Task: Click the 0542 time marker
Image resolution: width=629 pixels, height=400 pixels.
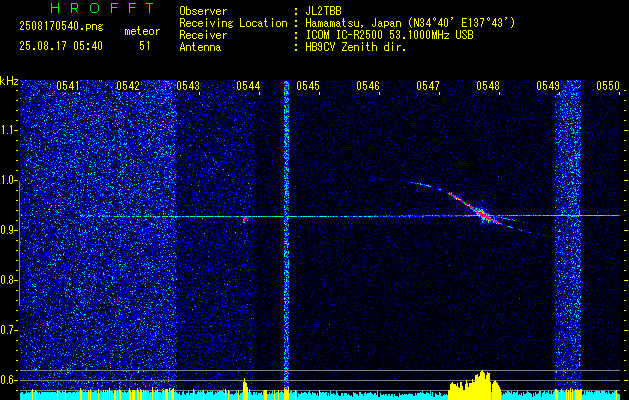Action: pyautogui.click(x=128, y=85)
